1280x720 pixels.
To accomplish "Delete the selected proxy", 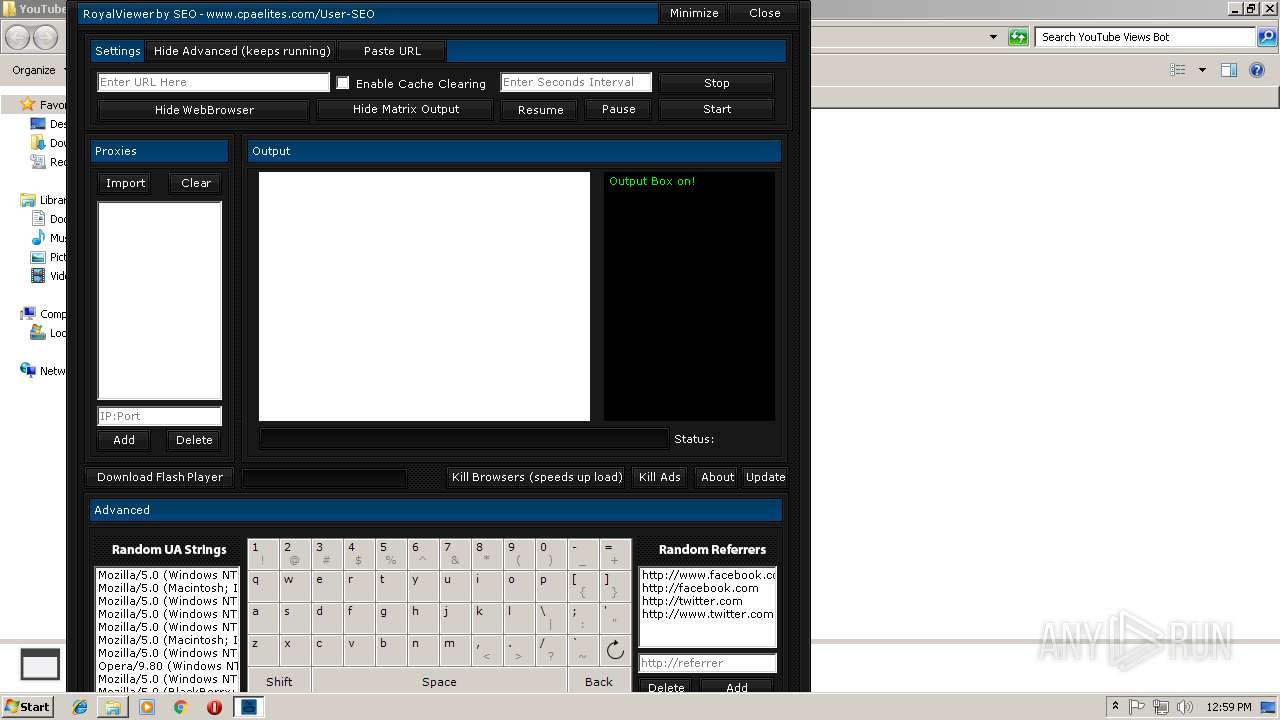I will click(194, 440).
